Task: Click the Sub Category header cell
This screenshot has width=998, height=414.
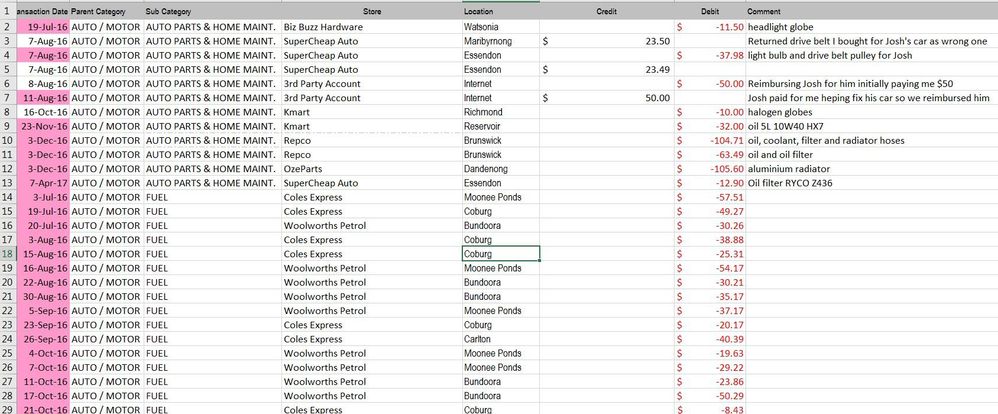Action: (213, 11)
